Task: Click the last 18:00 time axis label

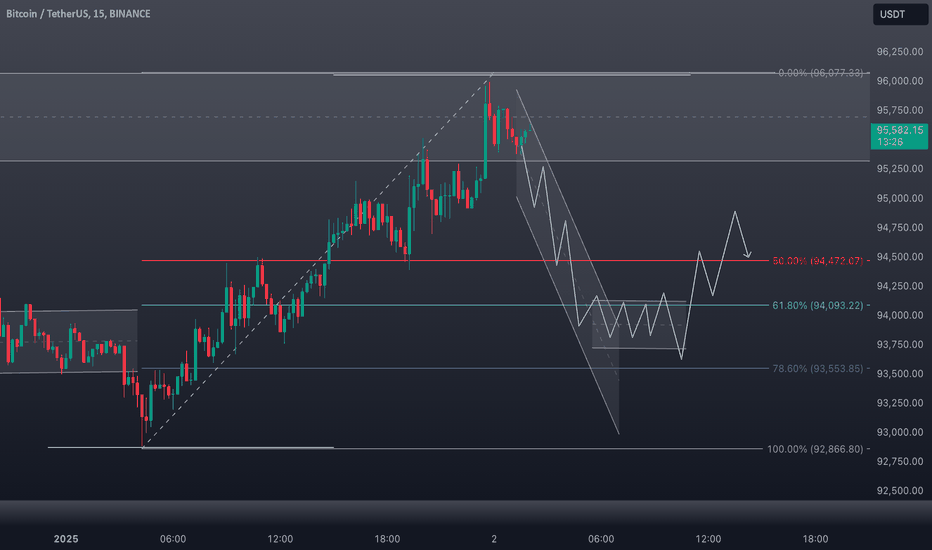Action: click(816, 539)
